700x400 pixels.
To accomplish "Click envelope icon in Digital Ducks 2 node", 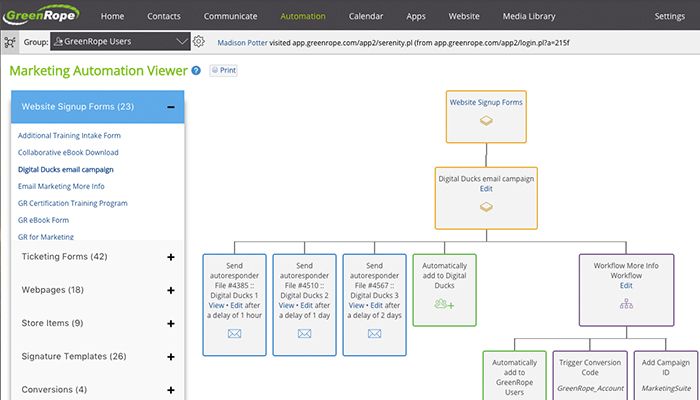I will coord(304,333).
